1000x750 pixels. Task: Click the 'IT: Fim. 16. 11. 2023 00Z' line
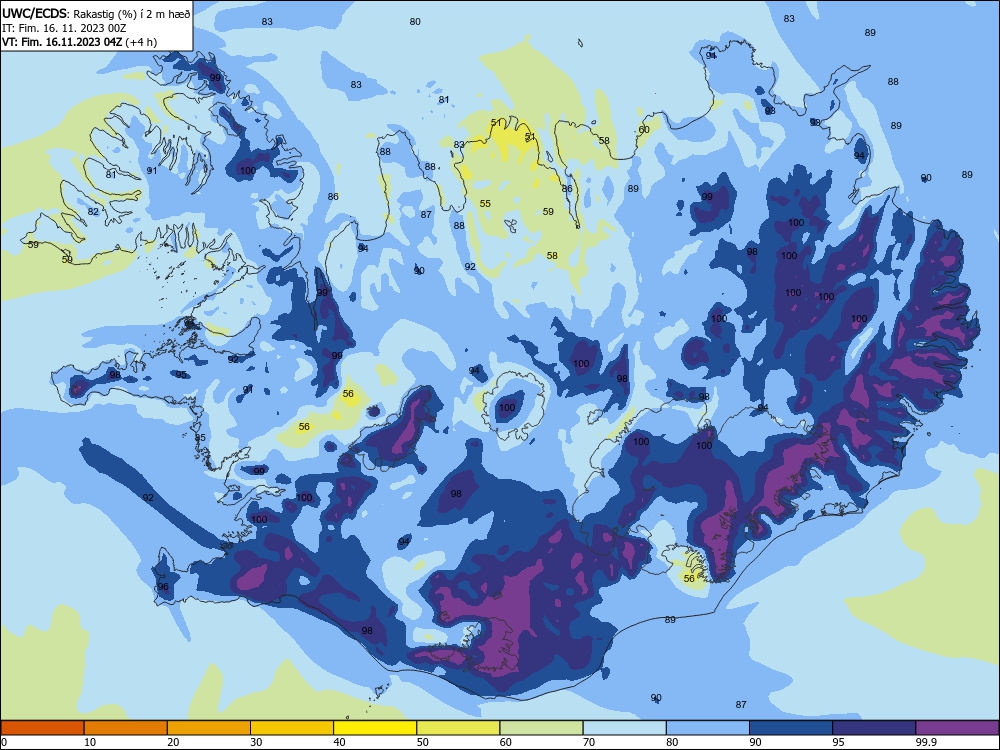pos(64,28)
